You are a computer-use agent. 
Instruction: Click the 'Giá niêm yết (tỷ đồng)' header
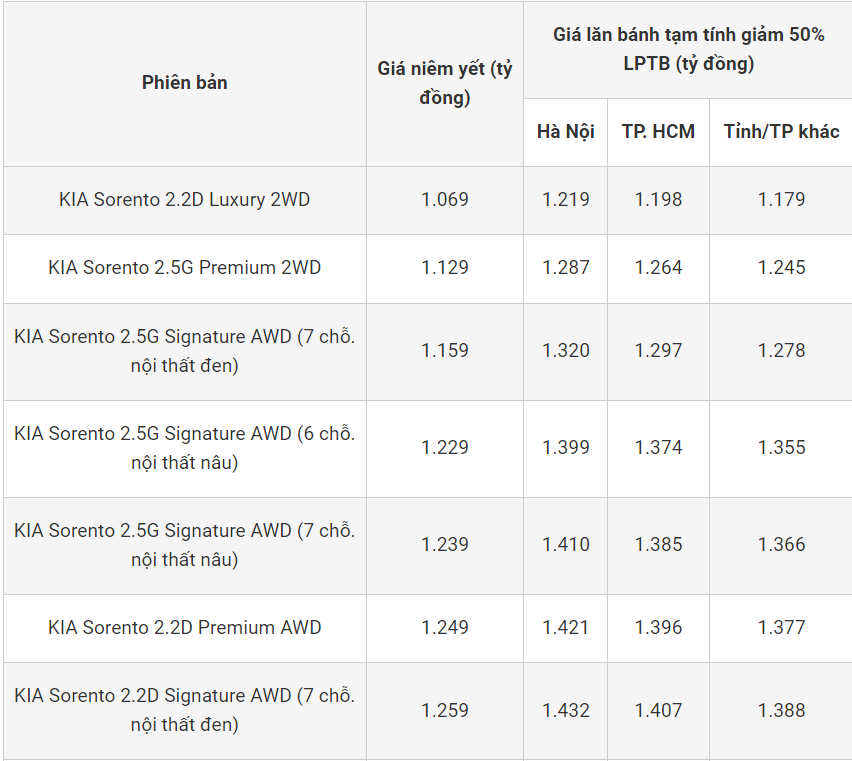pyautogui.click(x=444, y=83)
